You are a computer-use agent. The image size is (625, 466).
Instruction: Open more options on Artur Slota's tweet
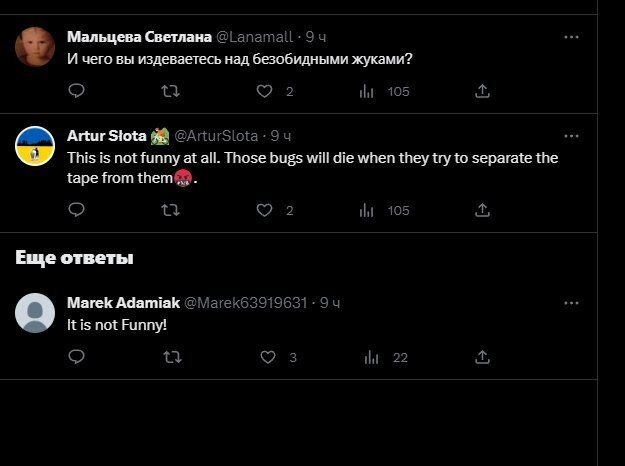point(571,135)
